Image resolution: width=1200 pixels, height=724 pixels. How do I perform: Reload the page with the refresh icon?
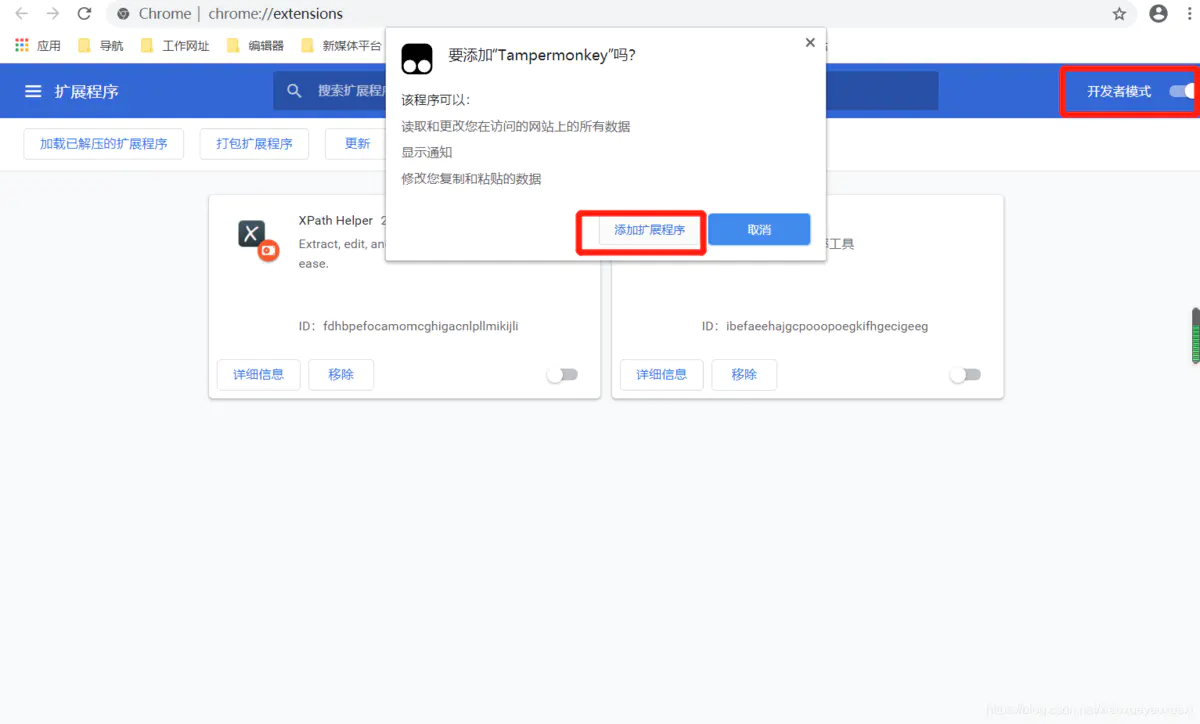(84, 14)
